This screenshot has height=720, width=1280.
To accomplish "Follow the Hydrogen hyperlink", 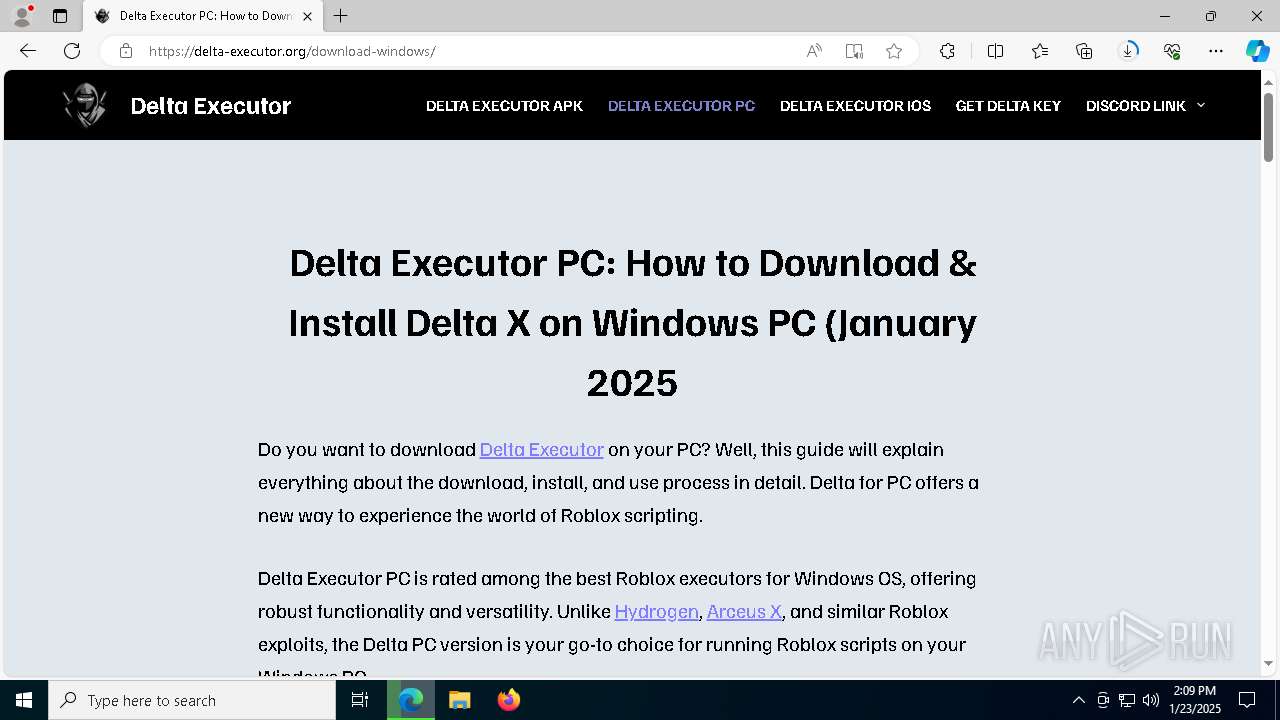I will point(656,611).
